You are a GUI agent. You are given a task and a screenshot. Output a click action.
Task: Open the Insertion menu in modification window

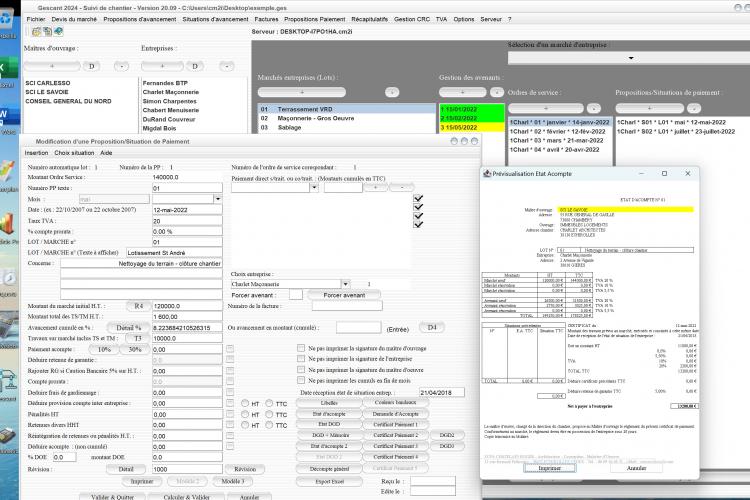tap(36, 153)
